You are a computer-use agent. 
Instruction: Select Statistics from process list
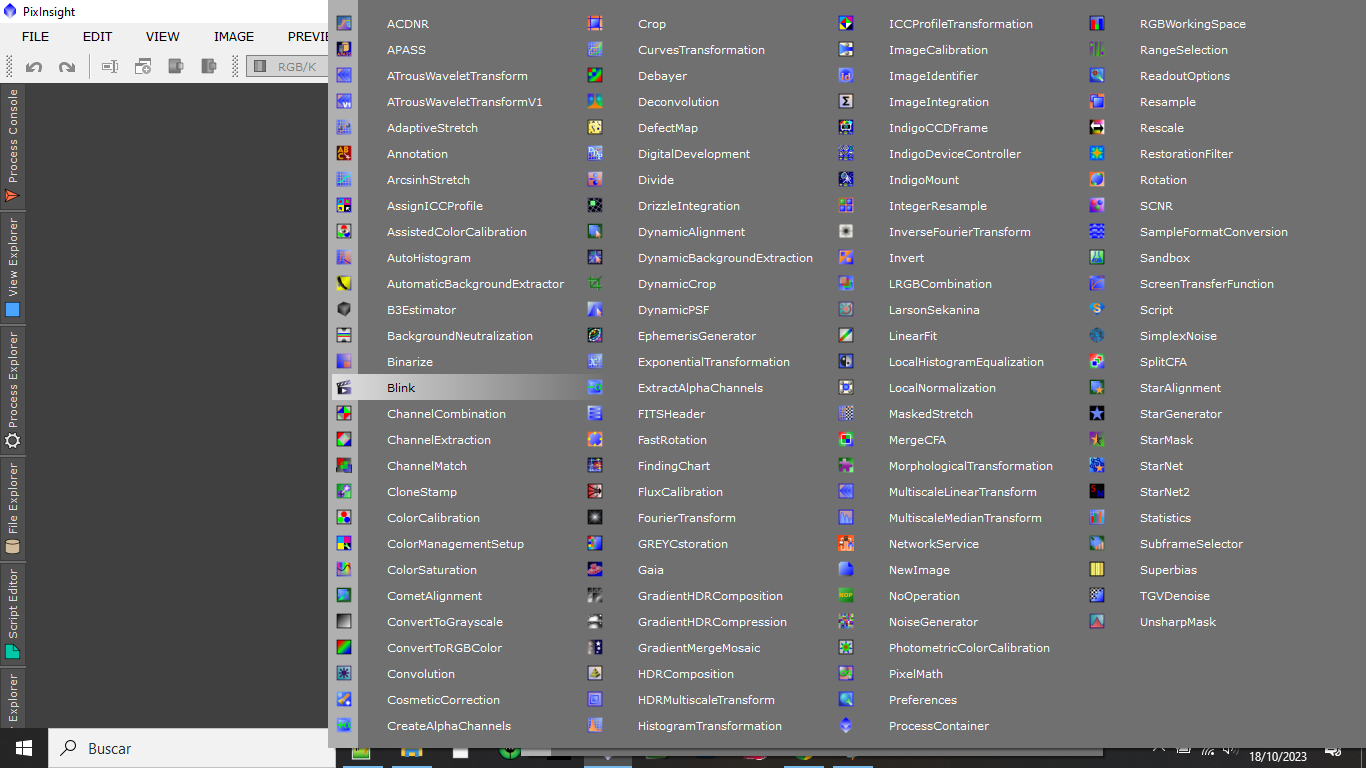click(x=1165, y=517)
